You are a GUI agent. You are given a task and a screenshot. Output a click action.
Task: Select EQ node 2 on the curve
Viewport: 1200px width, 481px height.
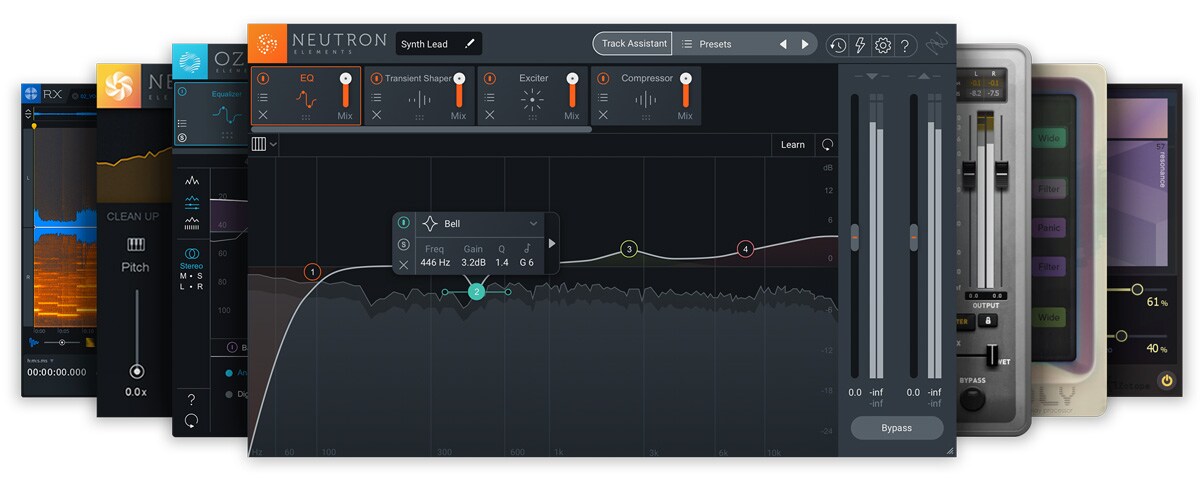click(477, 292)
